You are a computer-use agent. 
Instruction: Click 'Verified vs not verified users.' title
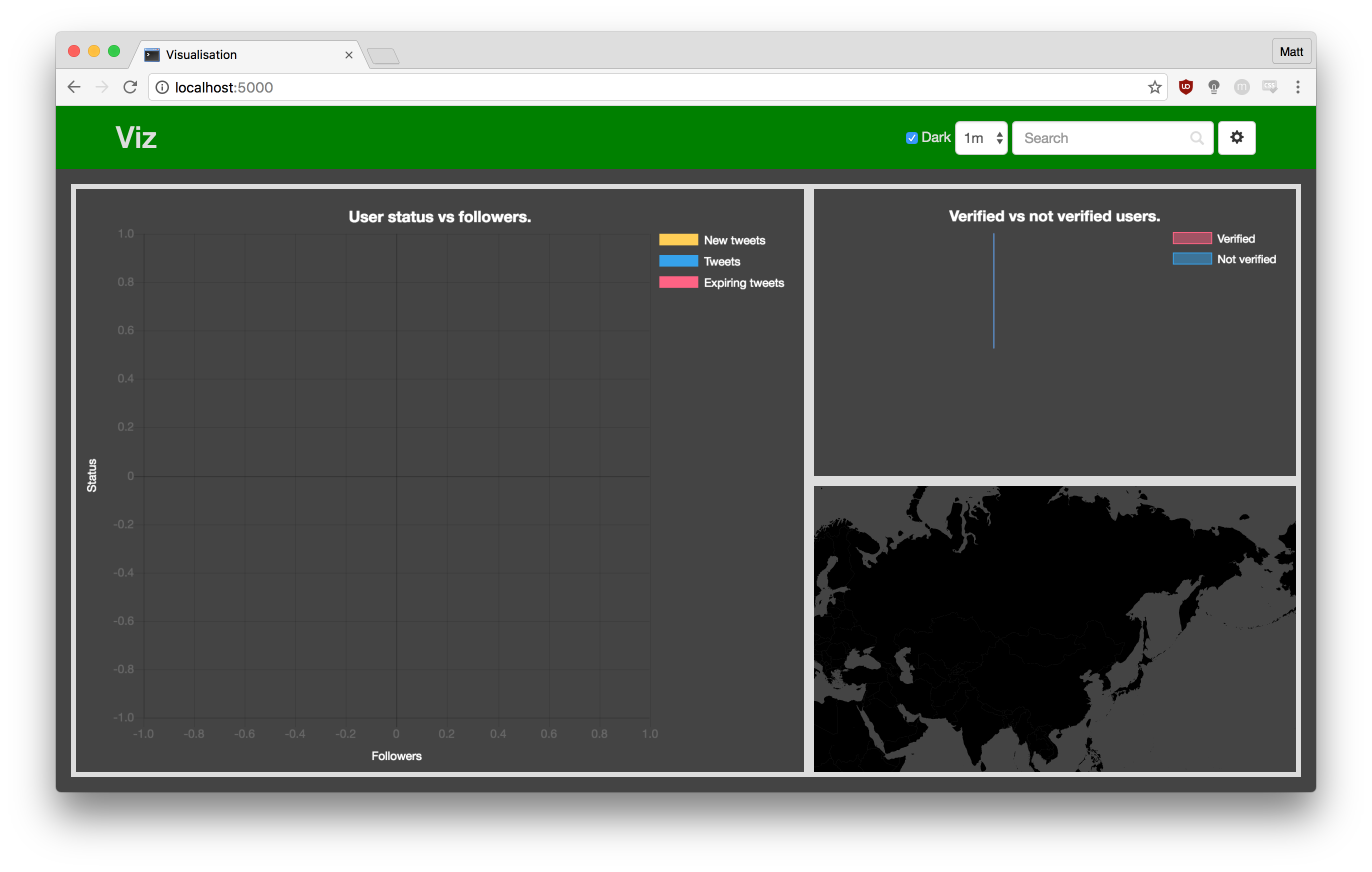pyautogui.click(x=1054, y=216)
